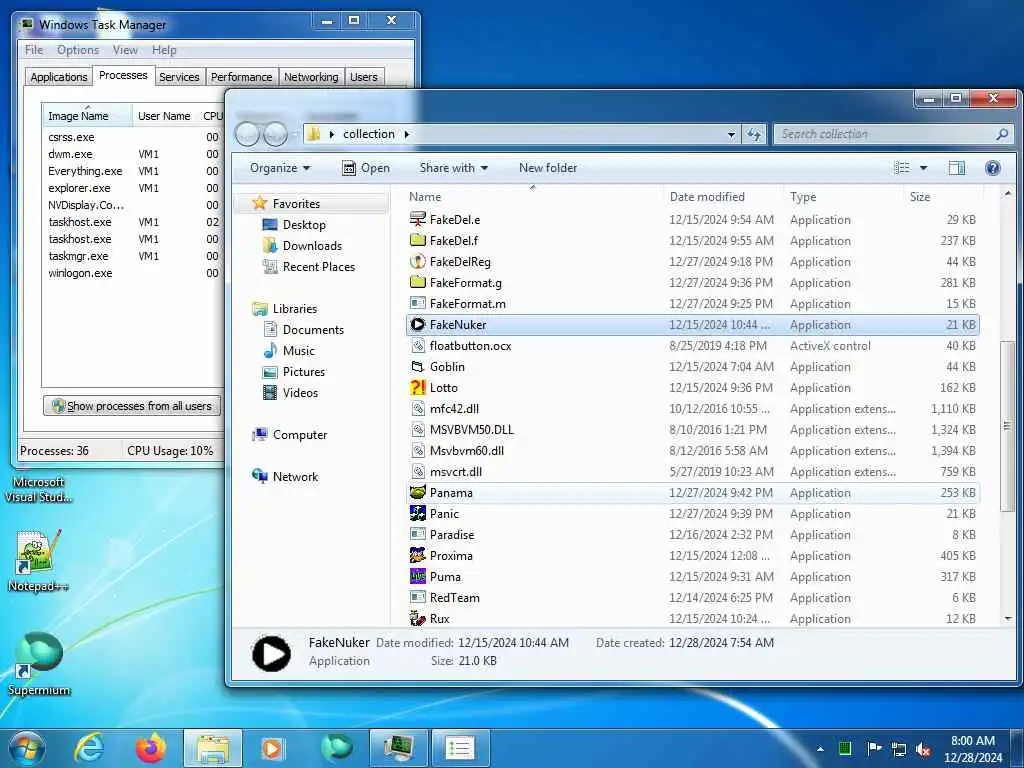Viewport: 1024px width, 768px height.
Task: Open Notepad++ desktop shortcut
Action: click(x=39, y=562)
